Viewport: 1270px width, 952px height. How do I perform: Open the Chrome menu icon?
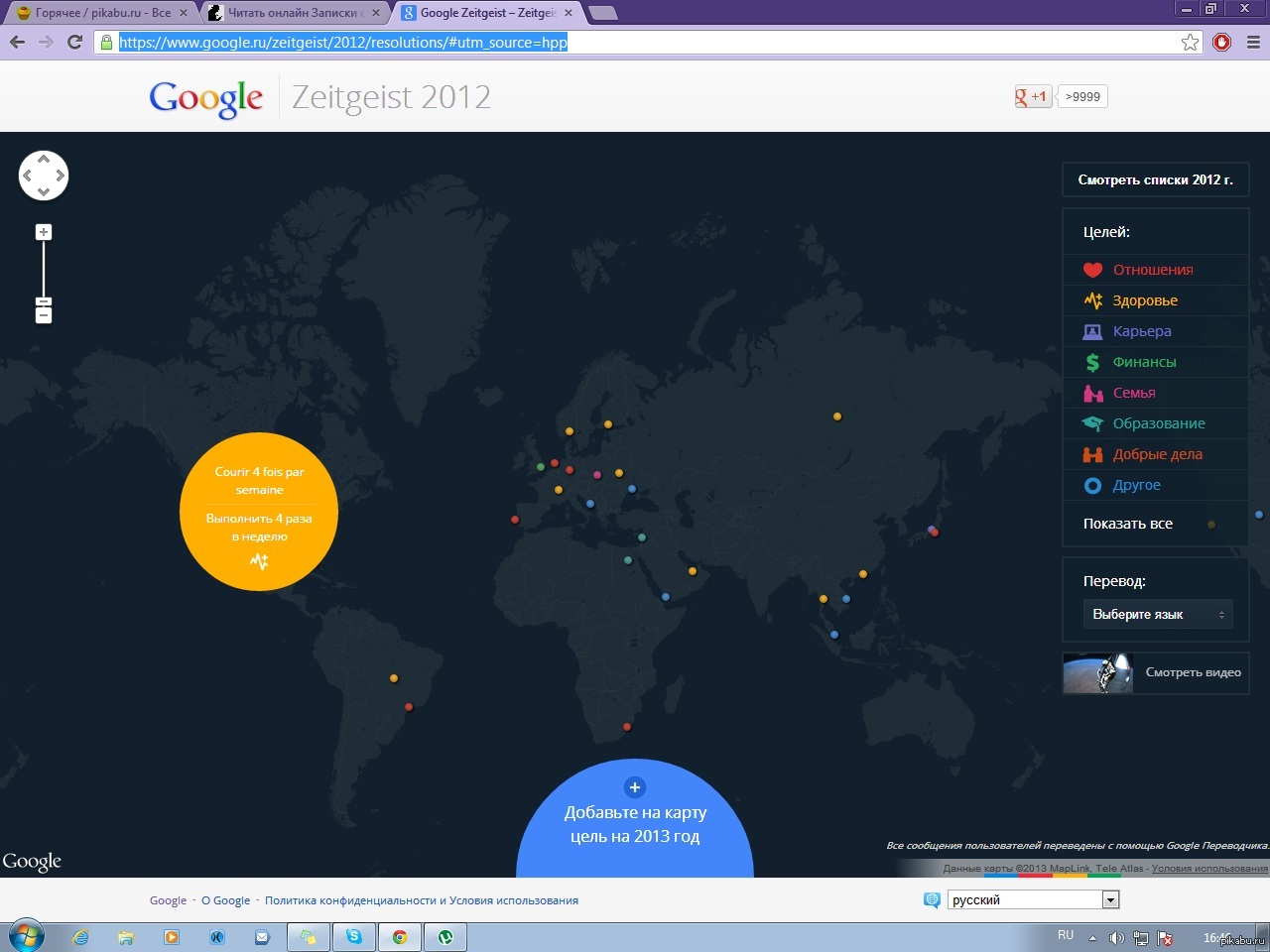tap(1253, 42)
